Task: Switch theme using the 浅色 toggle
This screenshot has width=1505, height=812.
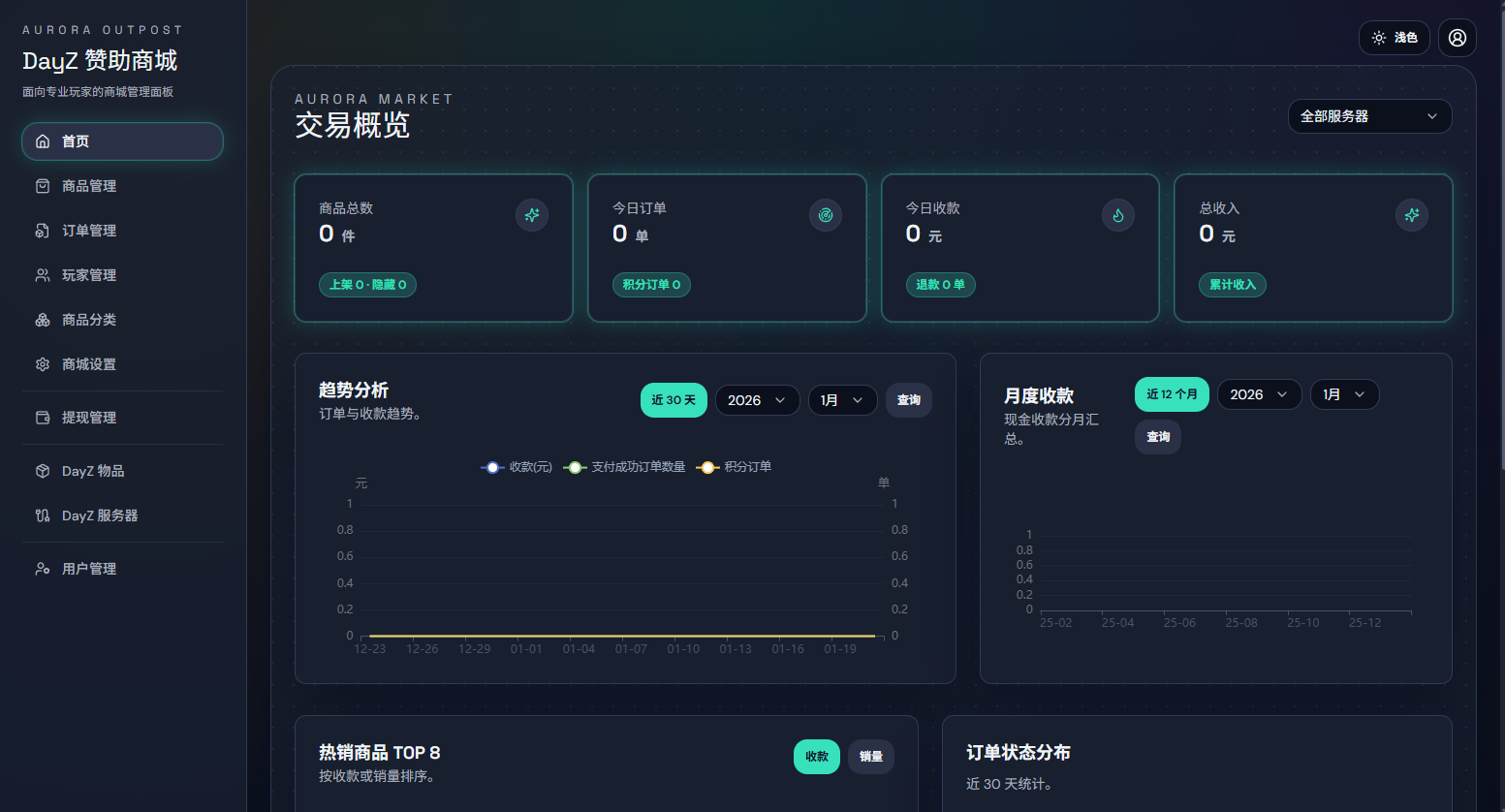Action: click(1394, 38)
